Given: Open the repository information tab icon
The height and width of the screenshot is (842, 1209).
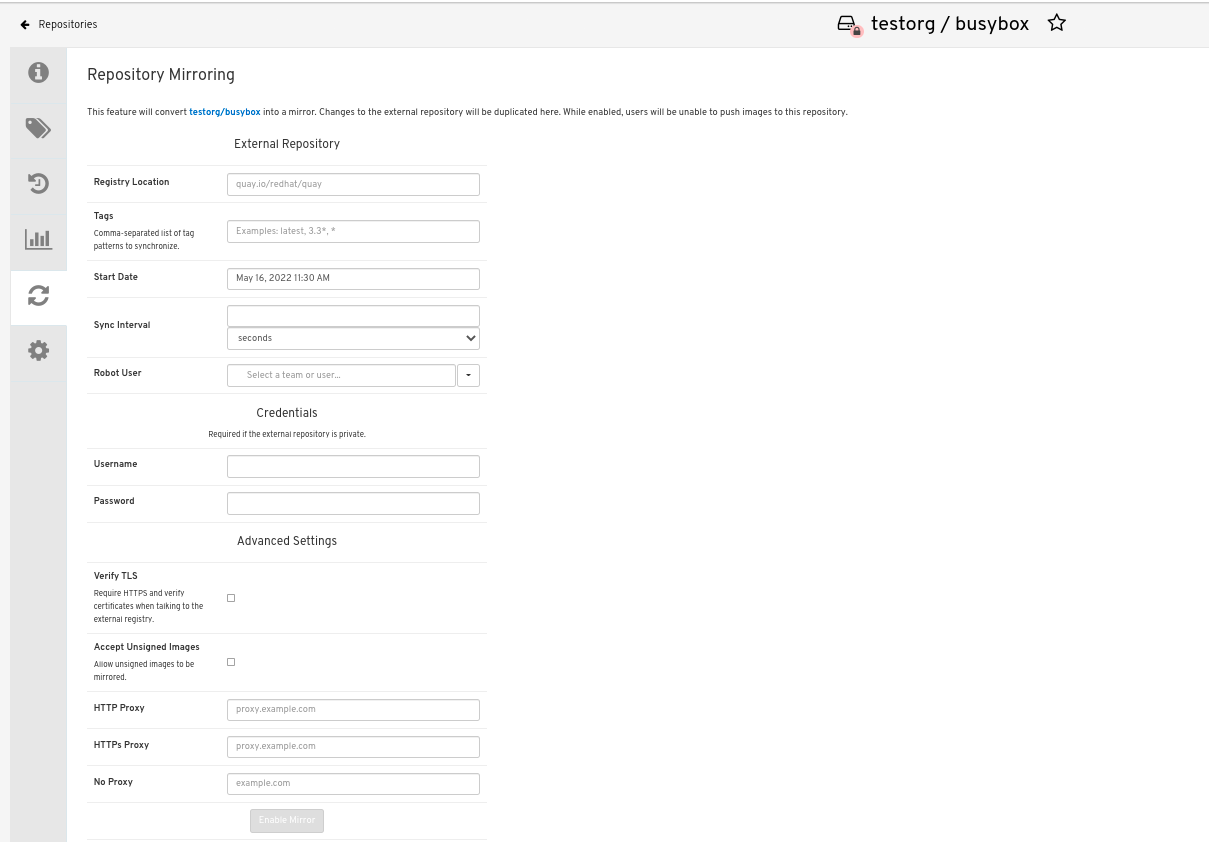Looking at the screenshot, I should (38, 72).
